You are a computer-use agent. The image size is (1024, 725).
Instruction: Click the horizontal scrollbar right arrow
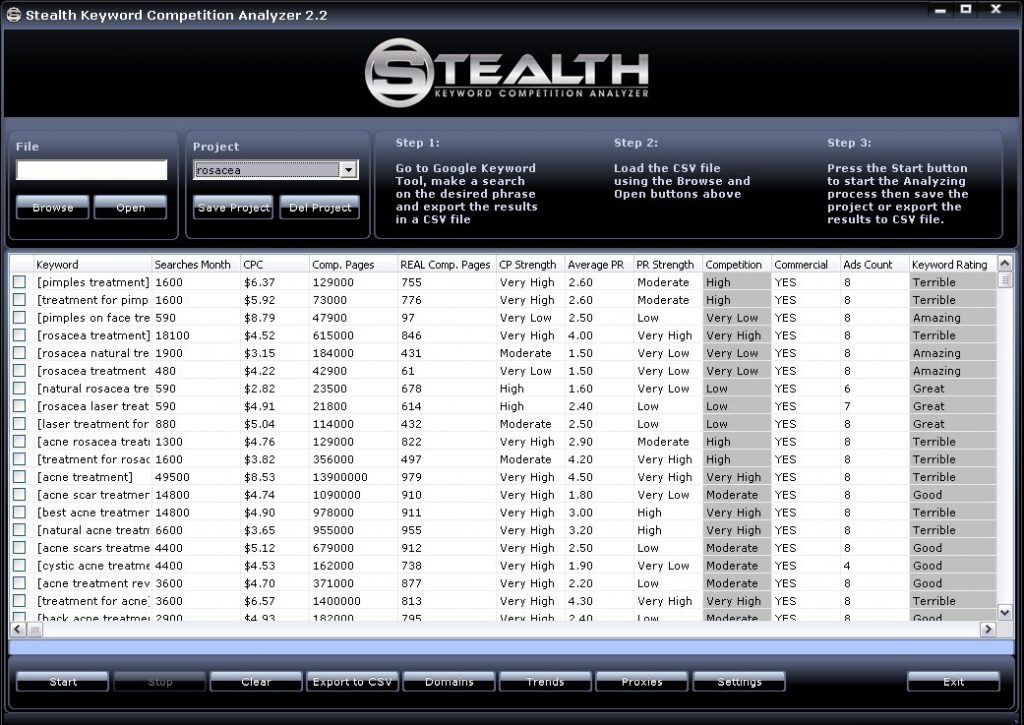click(x=988, y=629)
